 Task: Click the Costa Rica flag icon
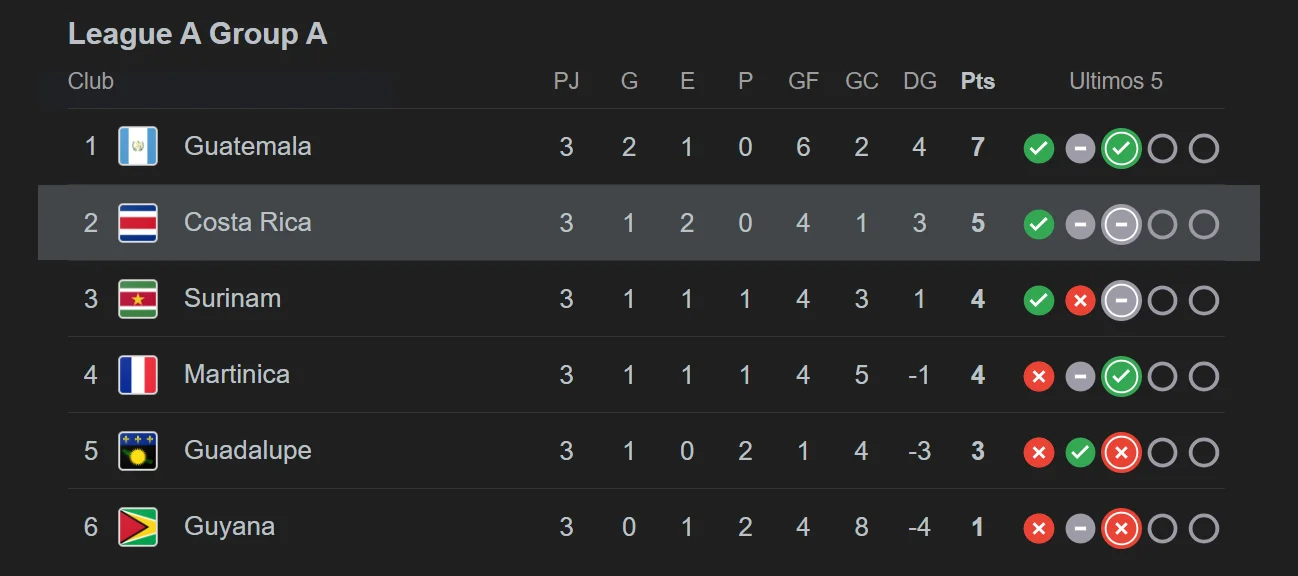(138, 223)
